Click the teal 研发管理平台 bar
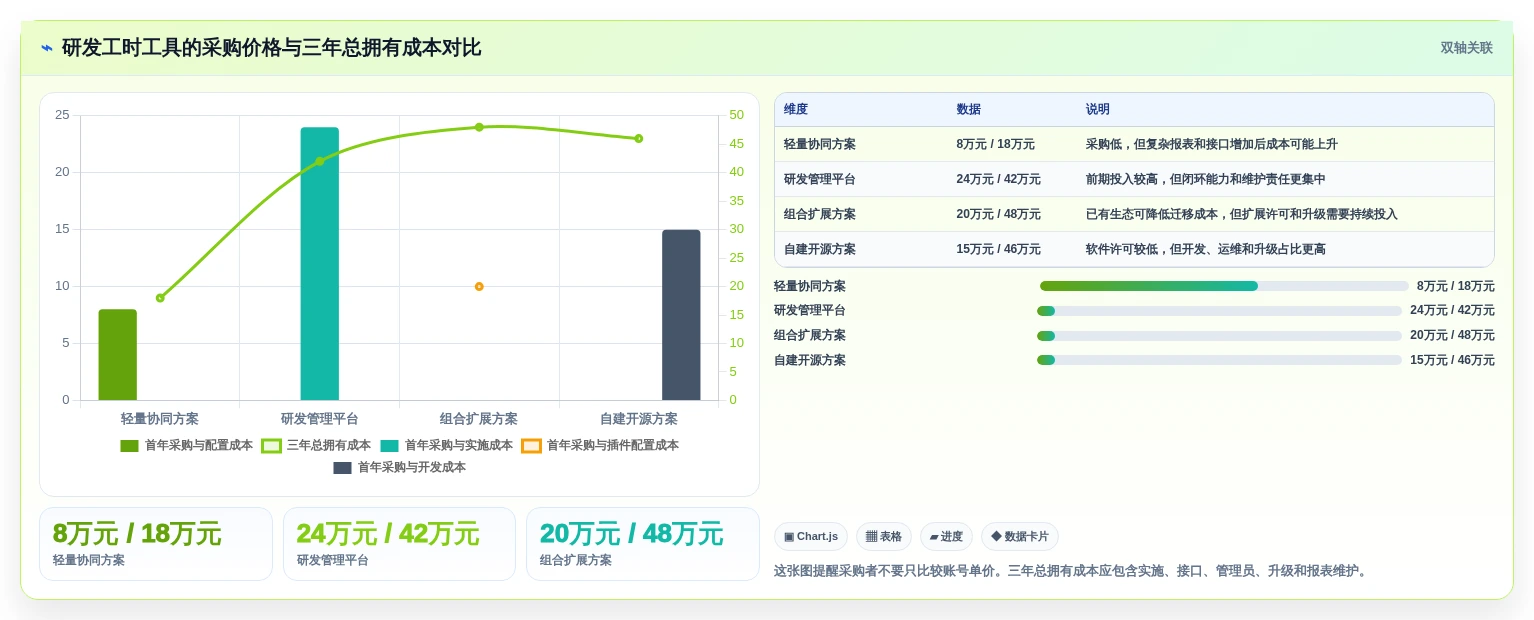The height and width of the screenshot is (620, 1534). click(x=320, y=264)
